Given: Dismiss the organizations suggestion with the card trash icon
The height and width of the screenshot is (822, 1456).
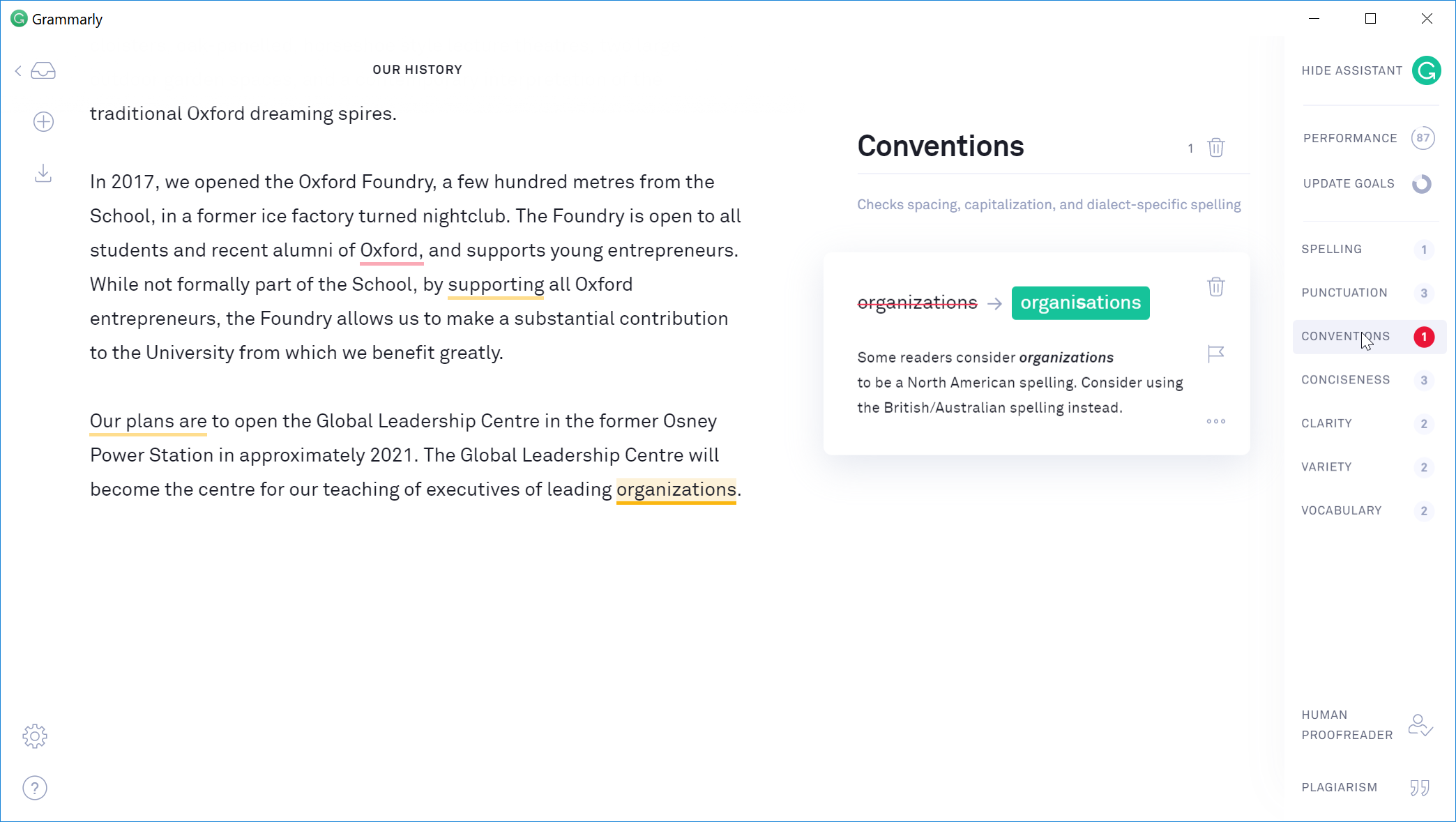Looking at the screenshot, I should click(x=1216, y=287).
